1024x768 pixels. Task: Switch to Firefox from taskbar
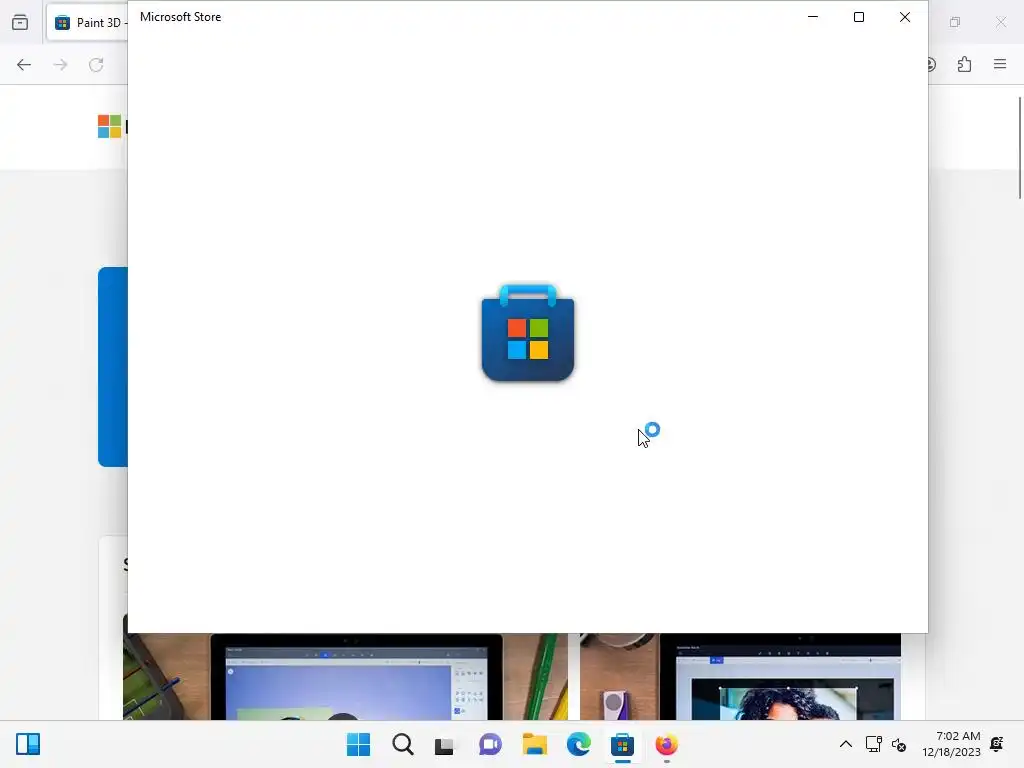click(x=667, y=744)
